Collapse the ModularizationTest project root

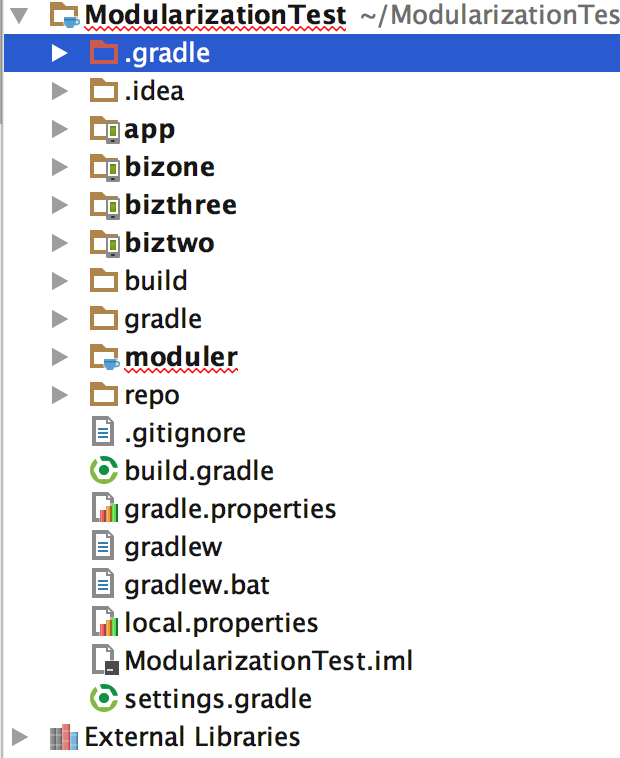(x=19, y=15)
